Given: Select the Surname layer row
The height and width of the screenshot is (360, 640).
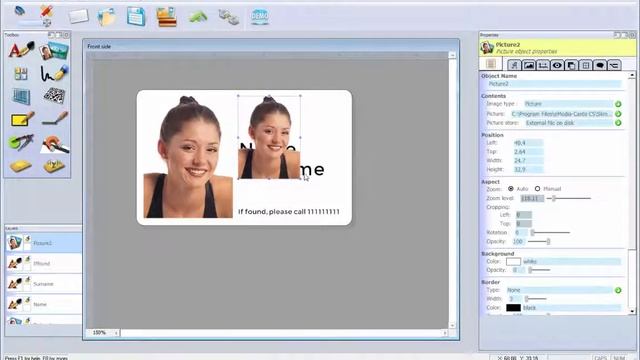Looking at the screenshot, I should click(x=44, y=284).
